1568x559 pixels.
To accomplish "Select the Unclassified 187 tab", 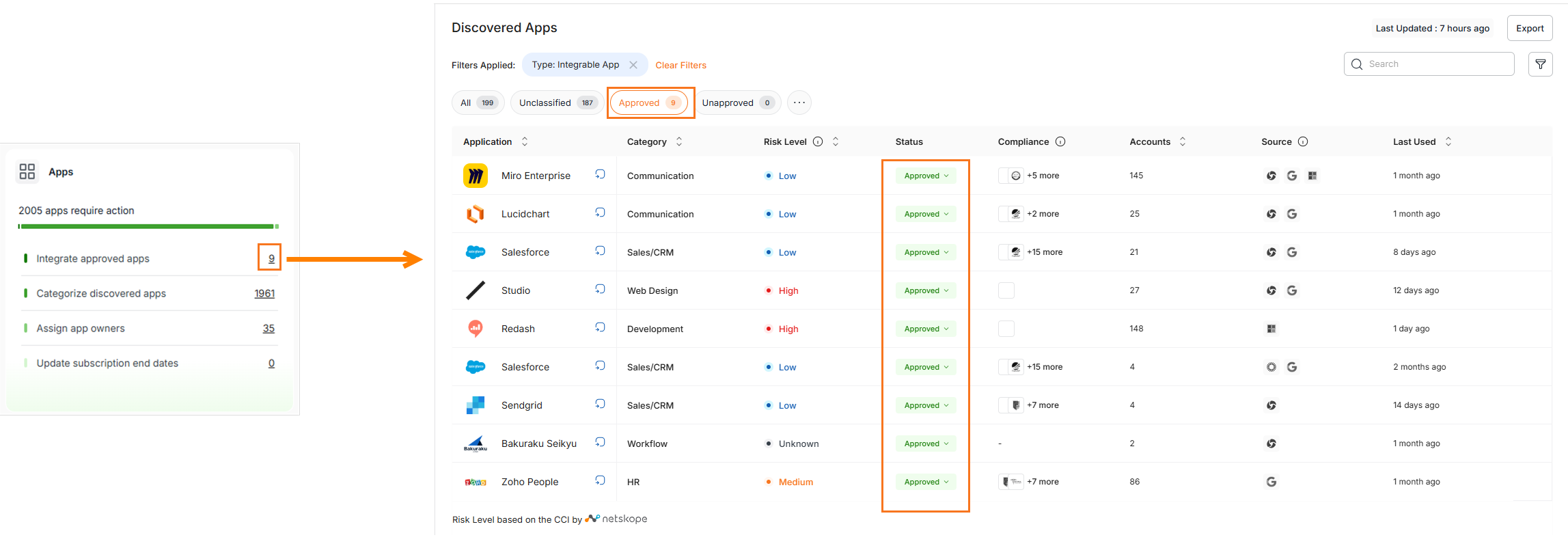I will [x=557, y=103].
